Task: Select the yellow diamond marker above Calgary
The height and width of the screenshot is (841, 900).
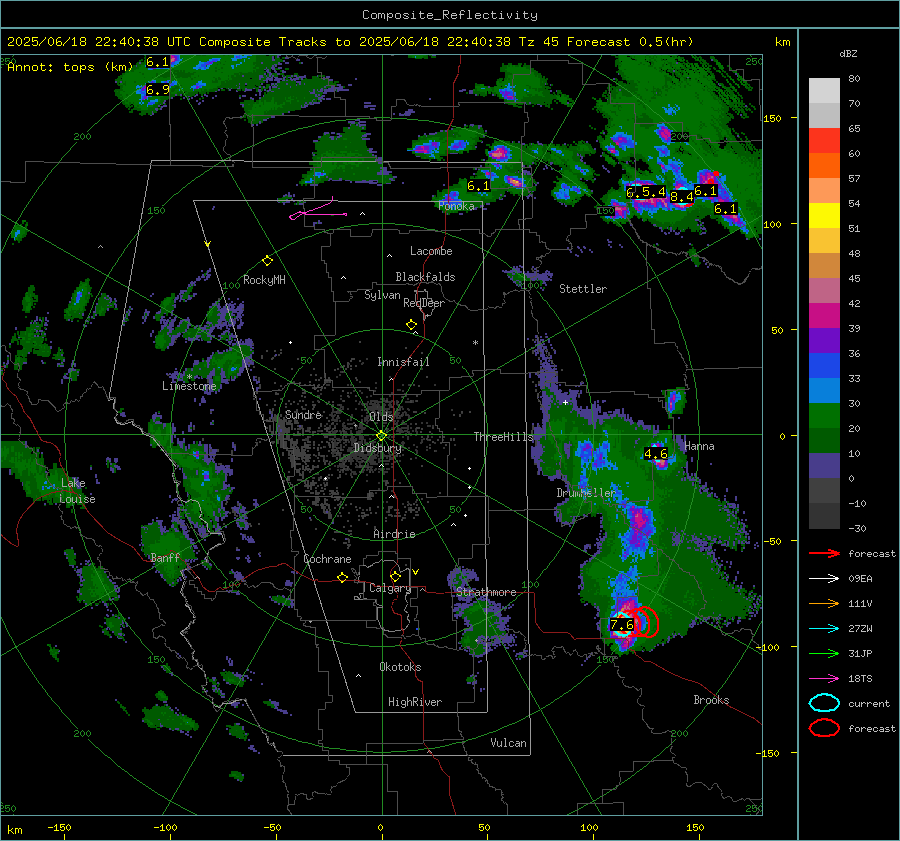Action: pyautogui.click(x=395, y=576)
